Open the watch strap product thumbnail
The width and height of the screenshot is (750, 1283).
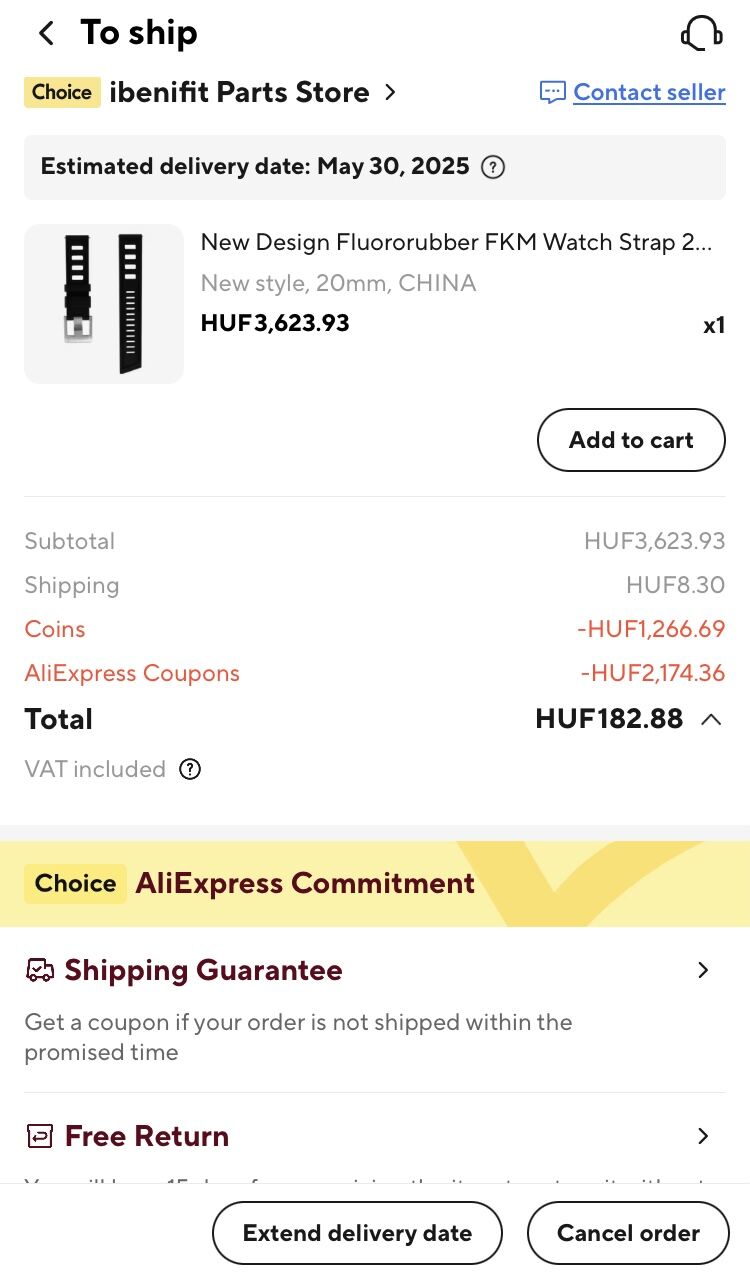tap(104, 304)
